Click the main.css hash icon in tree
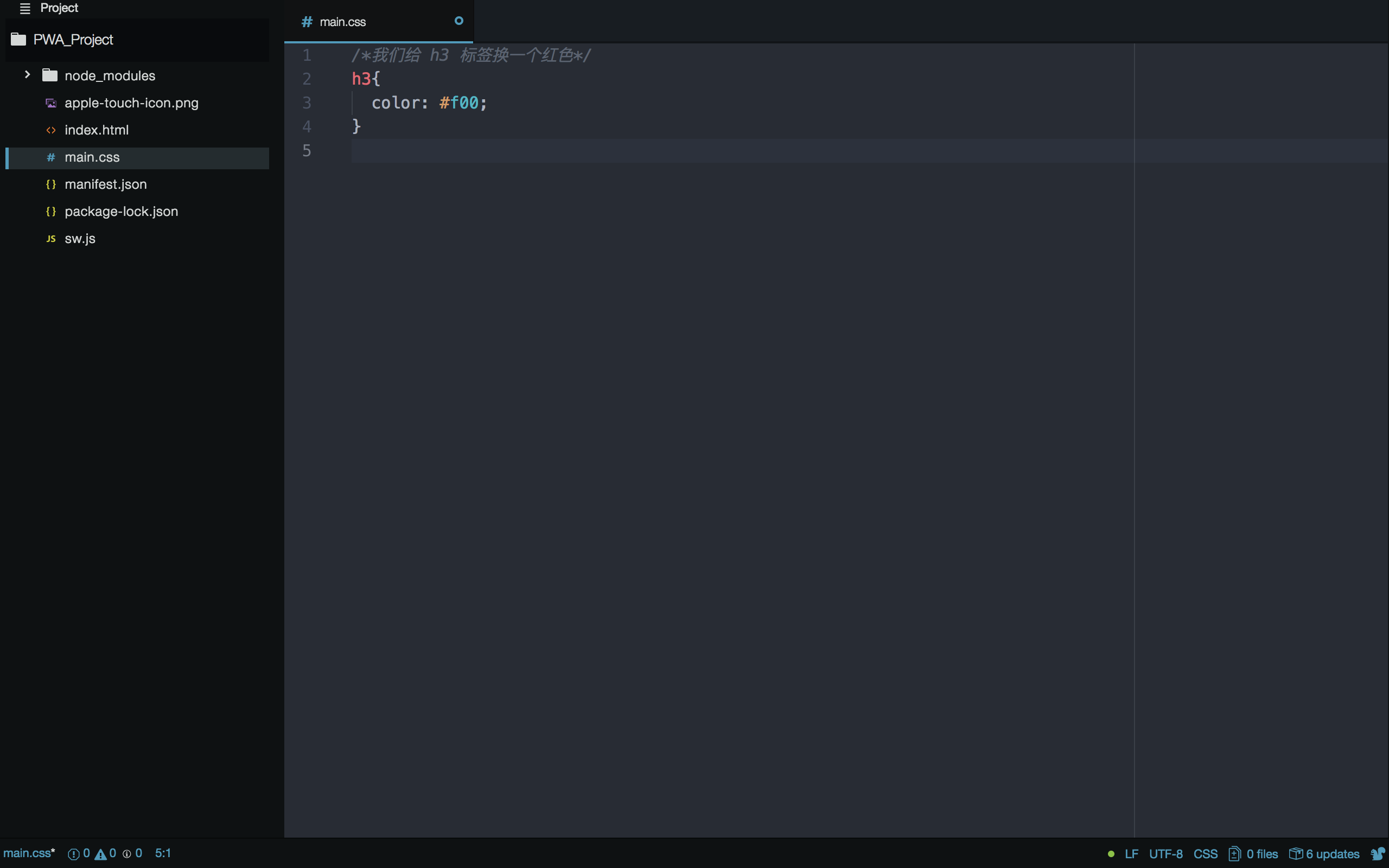Viewport: 1389px width, 868px height. [51, 157]
